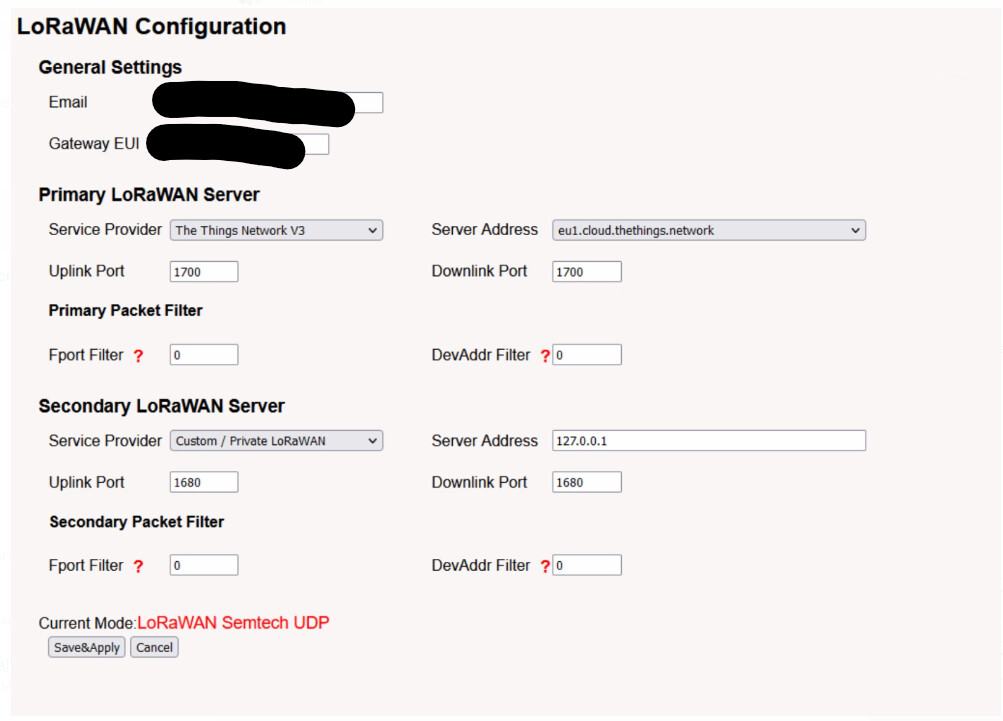Open the Primary Server Address dropdown
Screen dimensions: 1003x721
708,231
